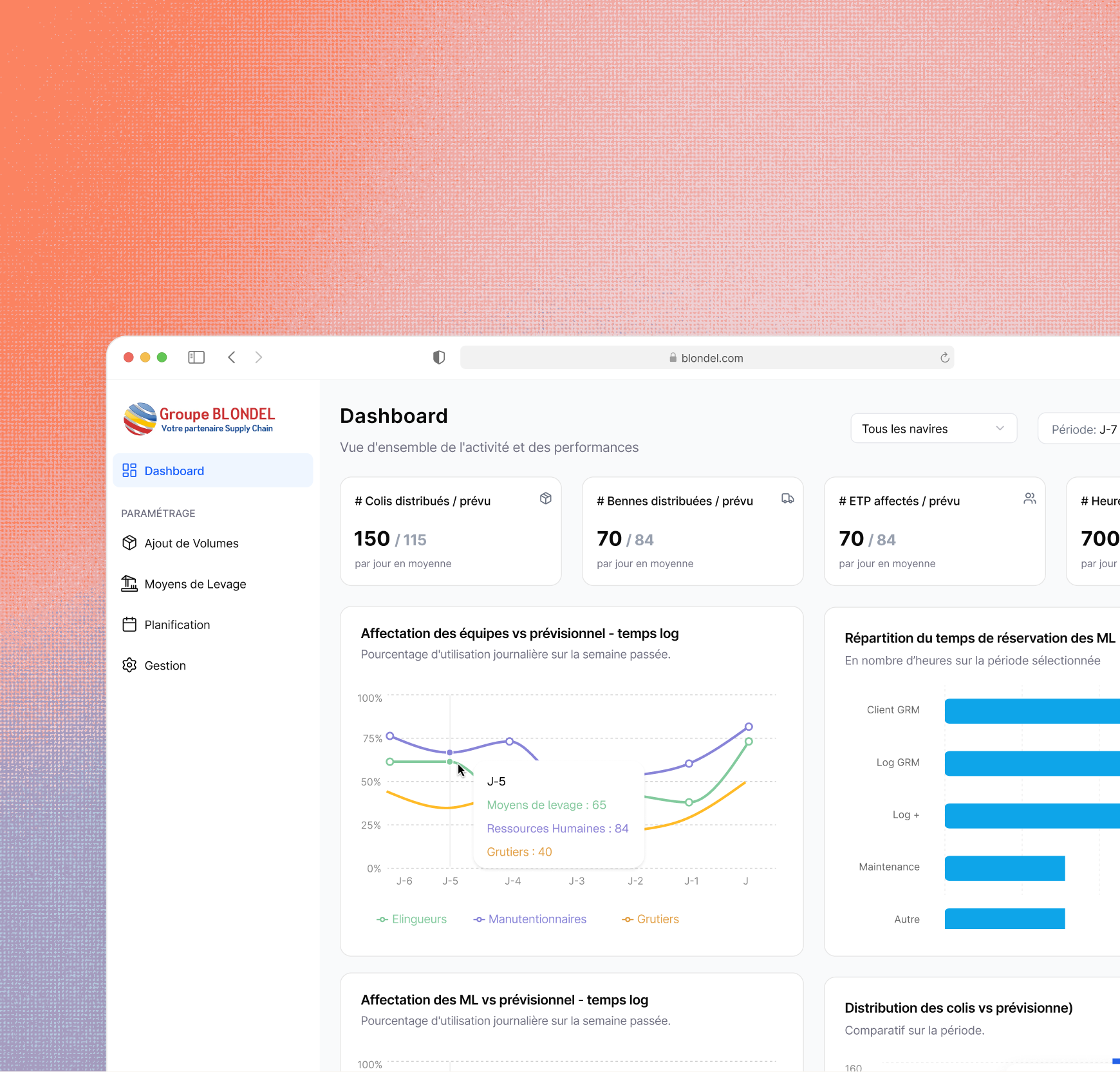Reload the page with the refresh icon

pos(945,357)
